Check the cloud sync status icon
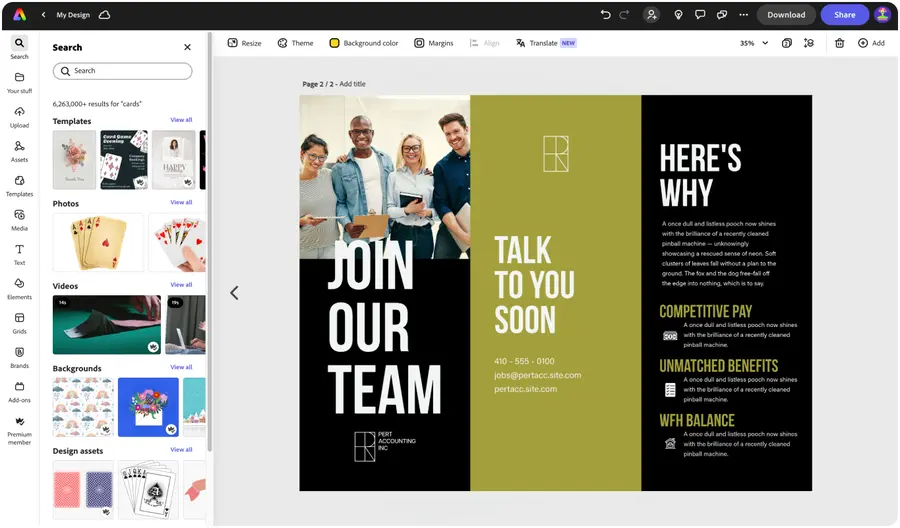 (104, 15)
